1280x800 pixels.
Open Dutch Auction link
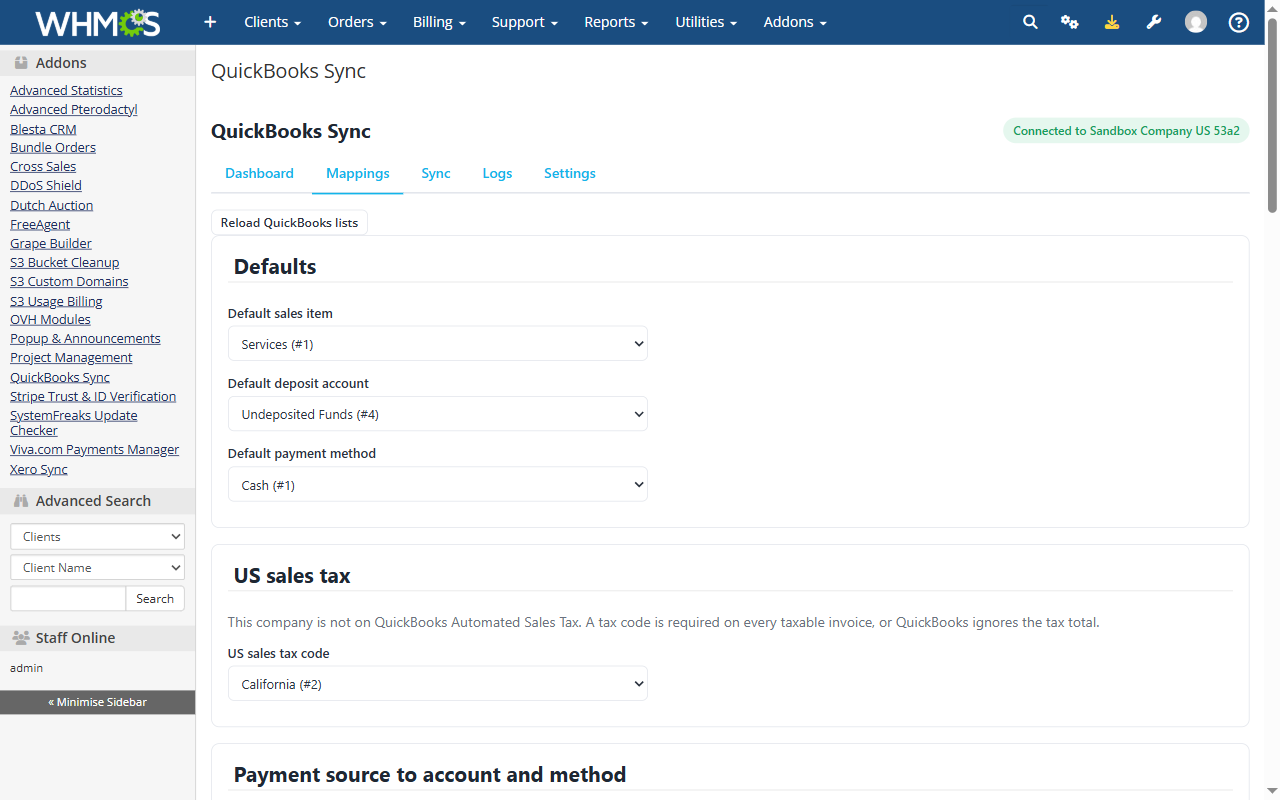point(51,205)
